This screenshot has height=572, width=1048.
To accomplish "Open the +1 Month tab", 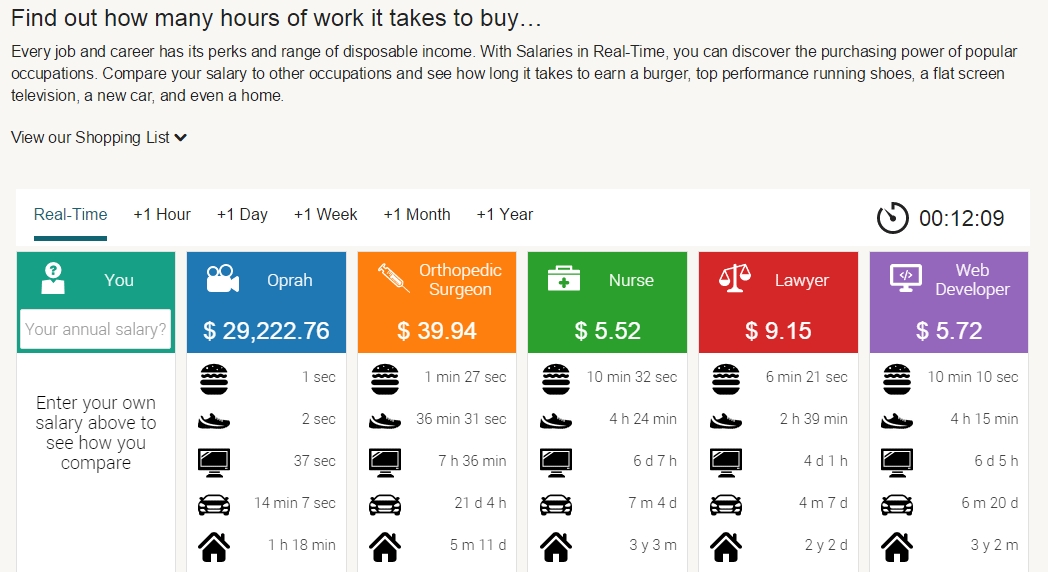I will click(416, 214).
